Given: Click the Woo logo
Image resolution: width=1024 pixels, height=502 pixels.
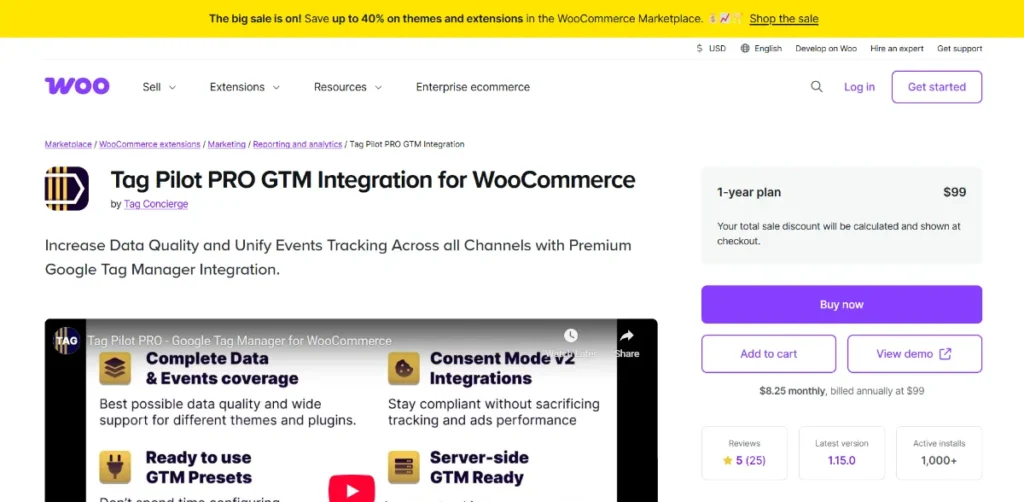Looking at the screenshot, I should click(x=77, y=86).
